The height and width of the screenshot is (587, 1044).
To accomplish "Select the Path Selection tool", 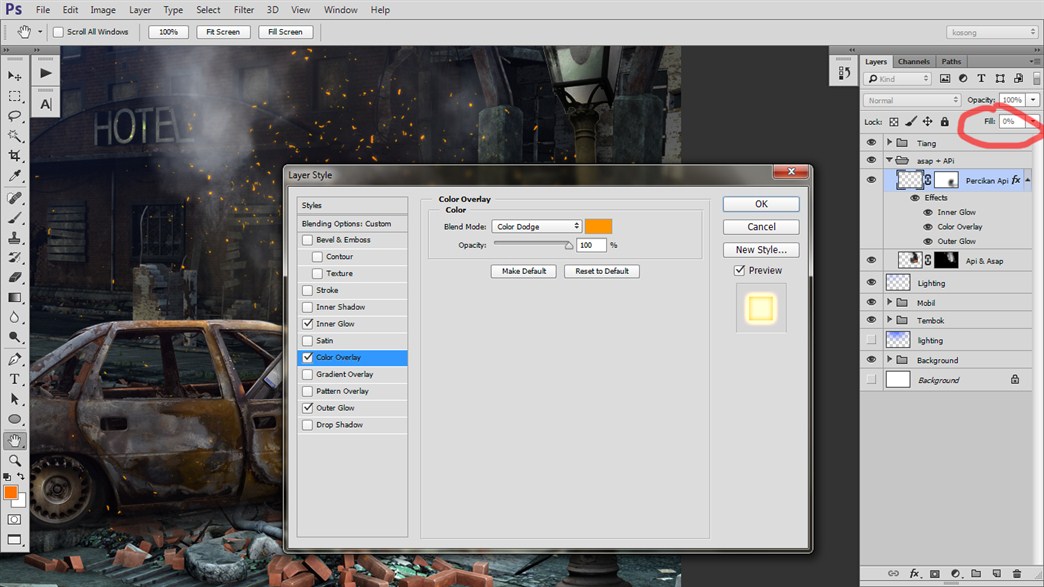I will [x=15, y=399].
